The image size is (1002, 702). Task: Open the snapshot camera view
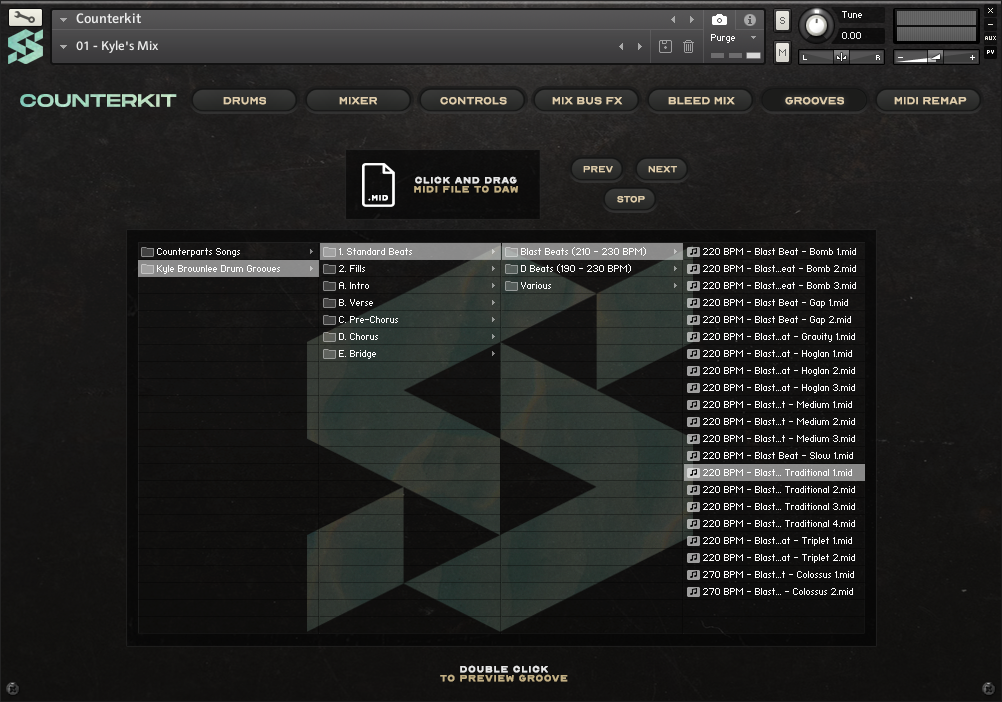tap(720, 17)
